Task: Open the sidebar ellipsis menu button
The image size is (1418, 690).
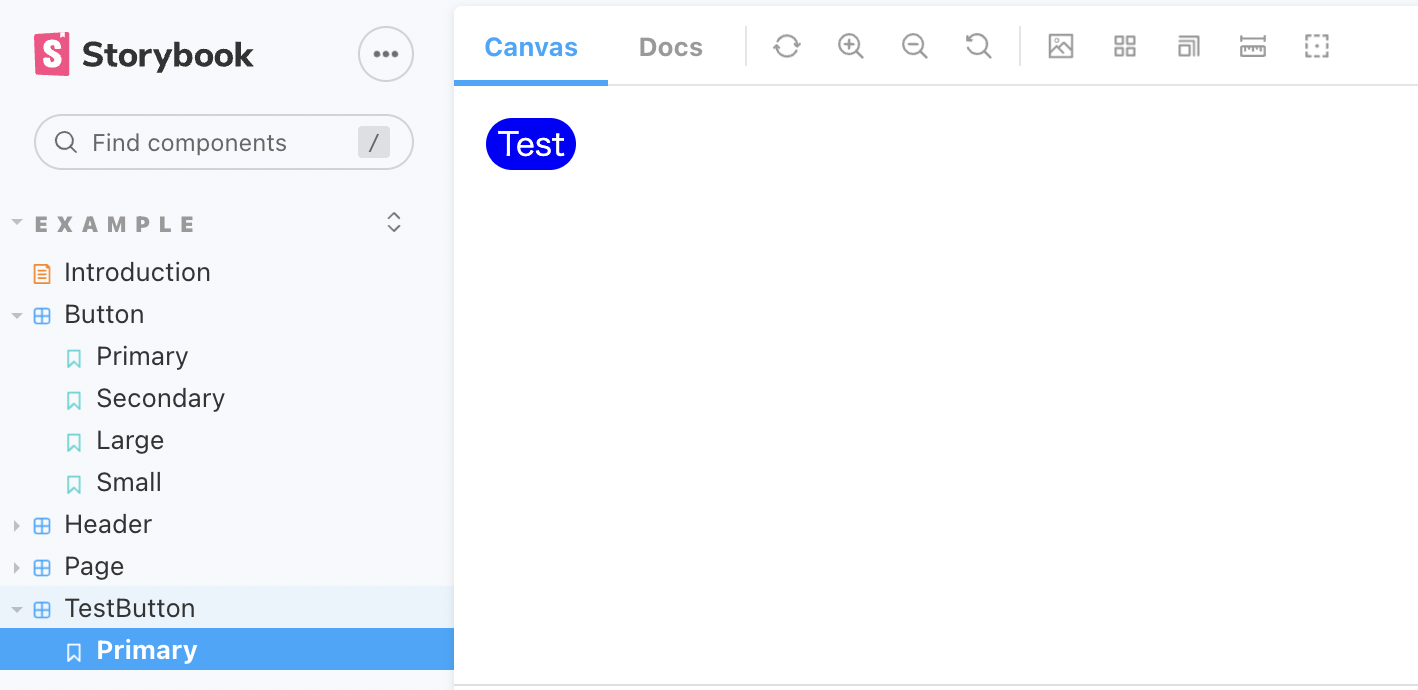Action: pyautogui.click(x=386, y=54)
